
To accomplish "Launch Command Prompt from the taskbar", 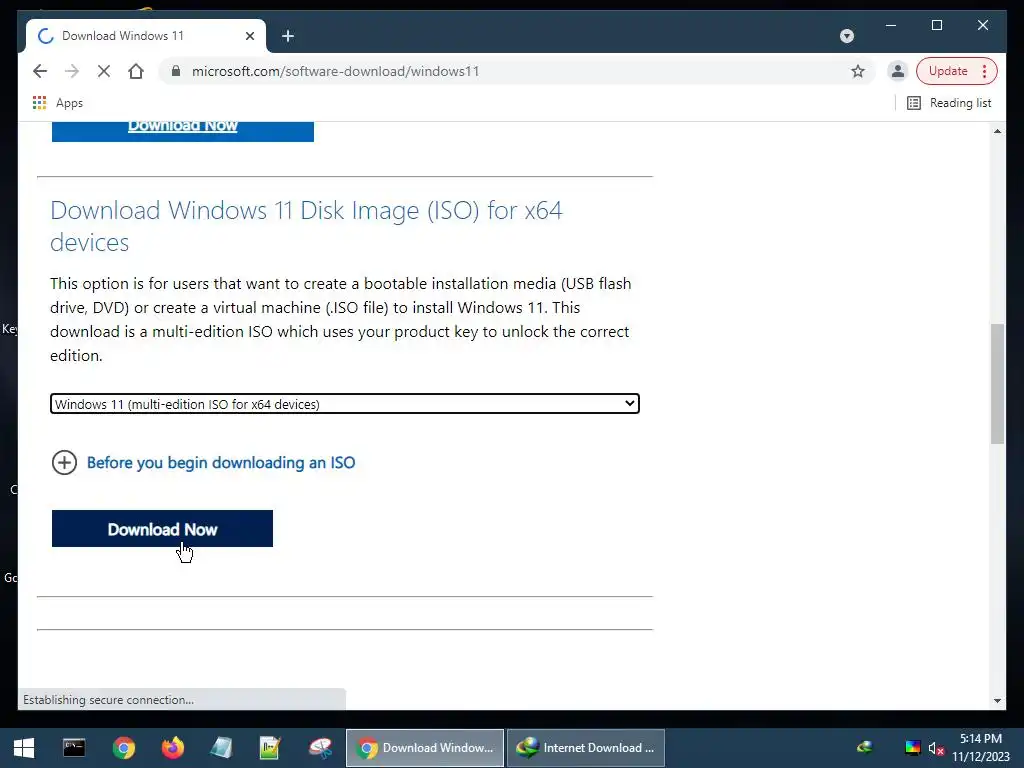I will point(74,748).
